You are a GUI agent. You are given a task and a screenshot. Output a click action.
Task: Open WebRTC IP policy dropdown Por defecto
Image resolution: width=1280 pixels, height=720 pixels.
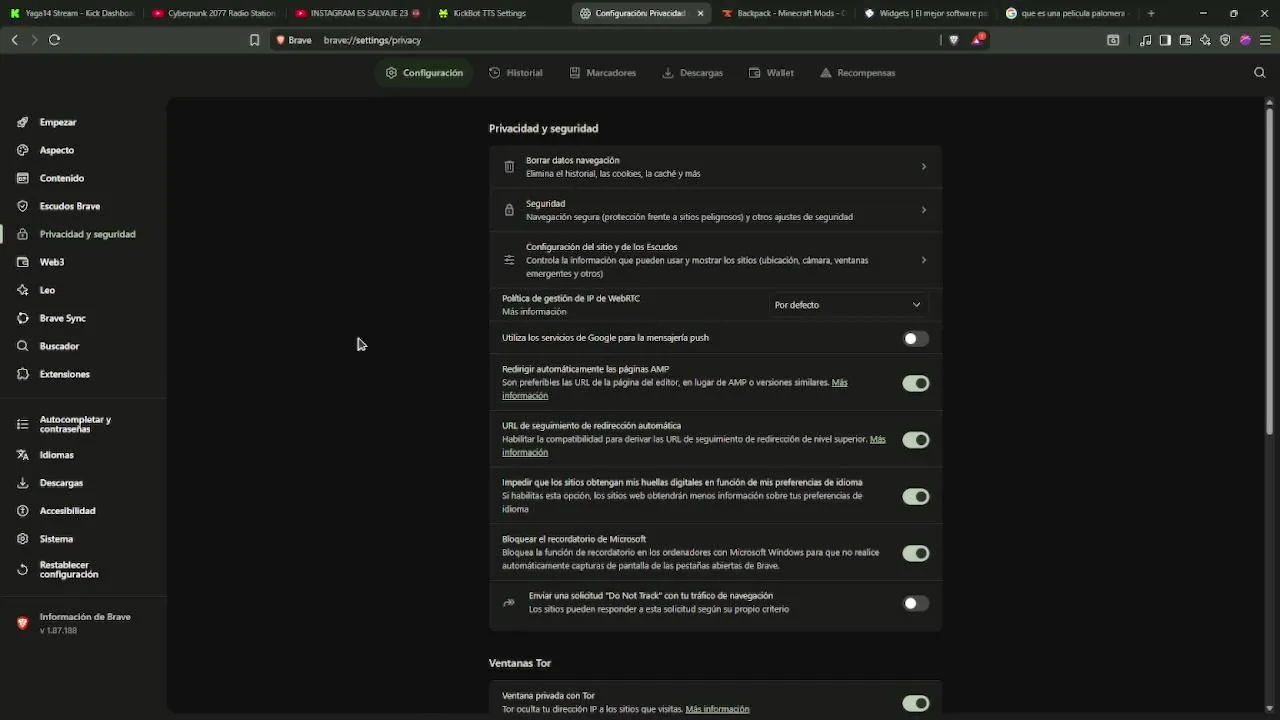pos(847,305)
